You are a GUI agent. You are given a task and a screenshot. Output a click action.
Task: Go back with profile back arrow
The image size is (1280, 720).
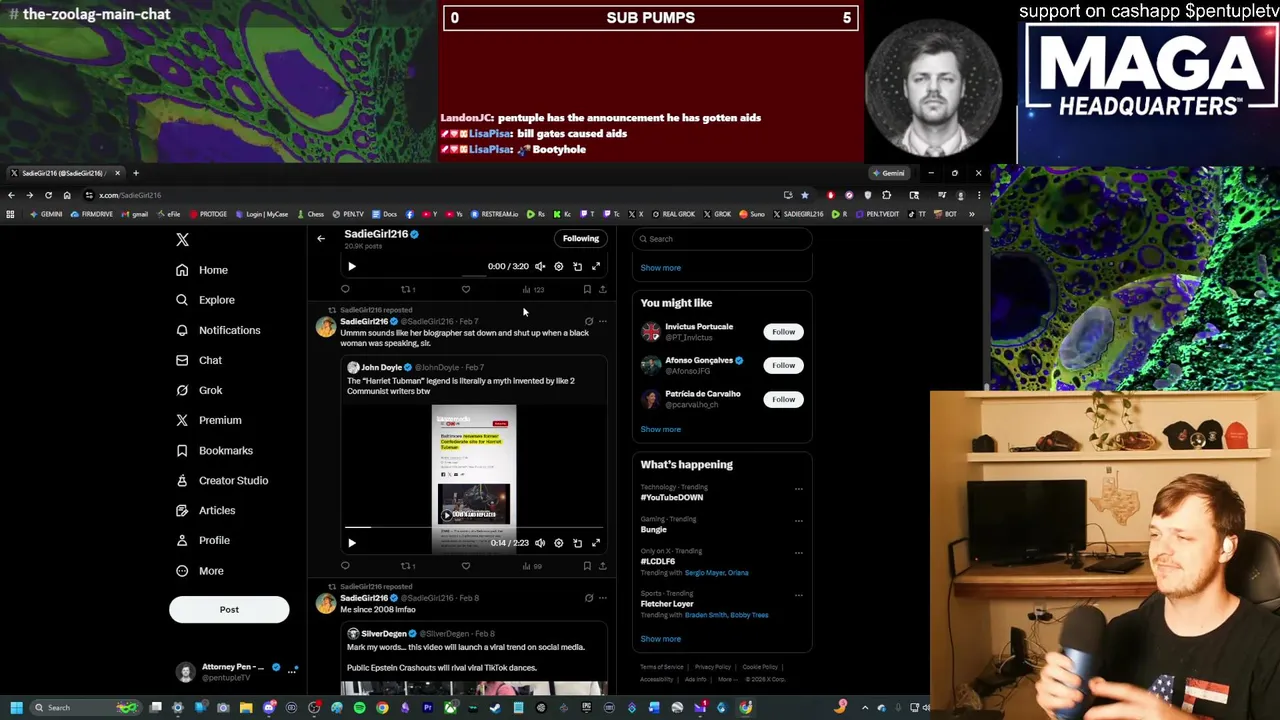tap(321, 238)
